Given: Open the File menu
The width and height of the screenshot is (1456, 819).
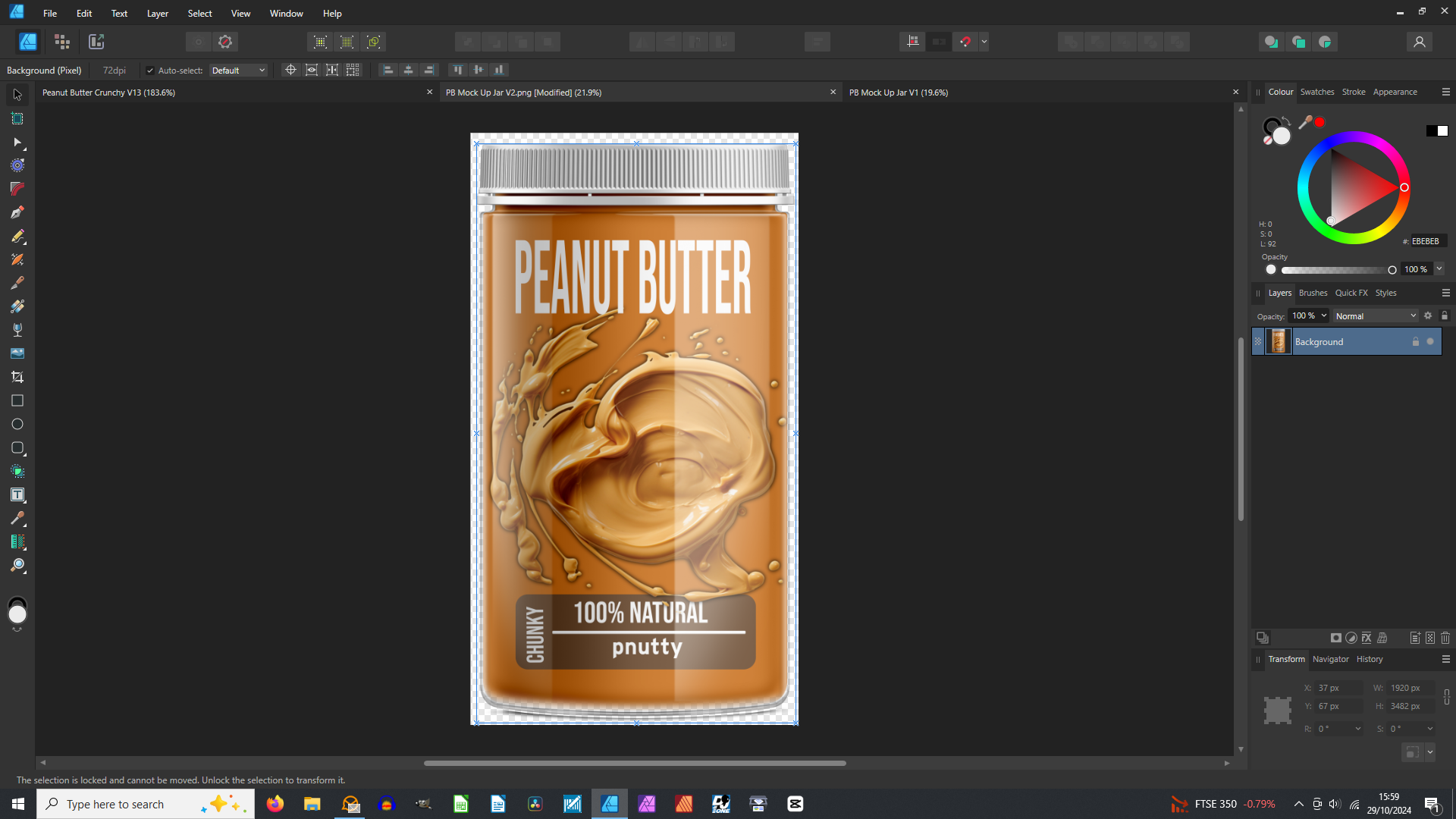Looking at the screenshot, I should [50, 14].
